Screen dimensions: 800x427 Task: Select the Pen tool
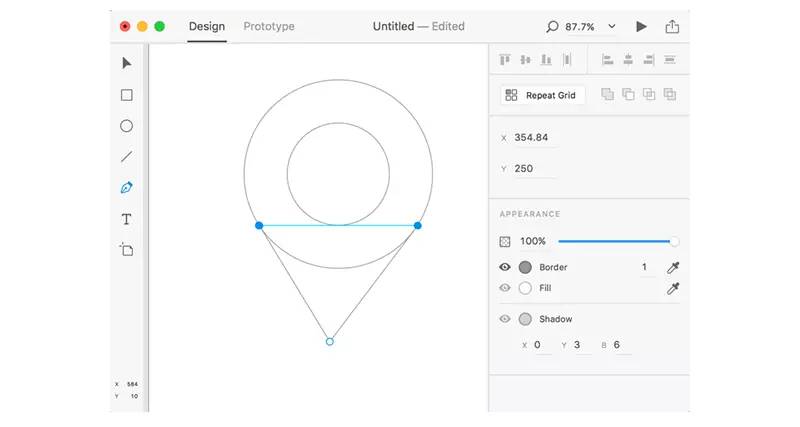(x=127, y=187)
